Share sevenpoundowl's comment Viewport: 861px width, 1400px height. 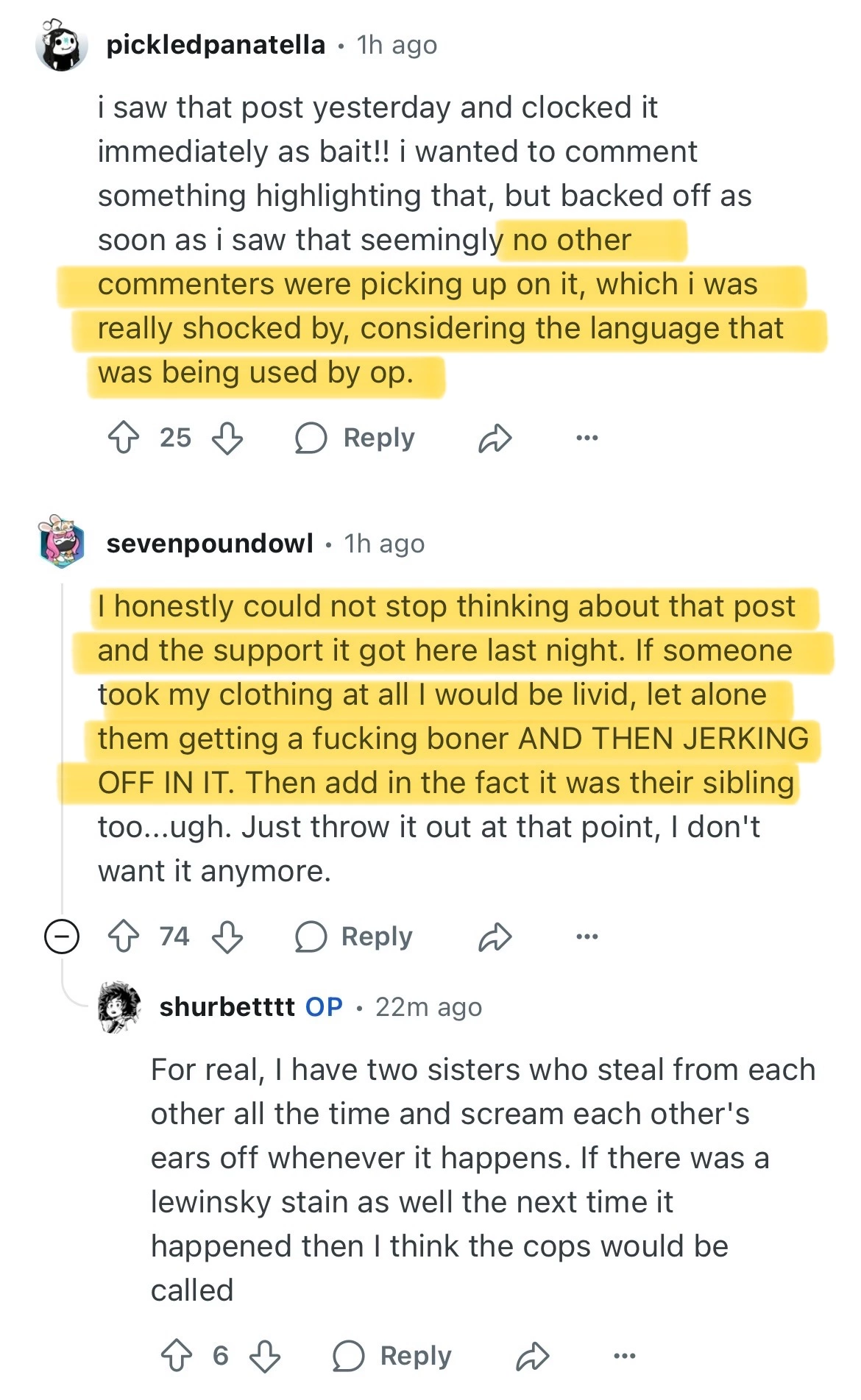click(x=495, y=937)
